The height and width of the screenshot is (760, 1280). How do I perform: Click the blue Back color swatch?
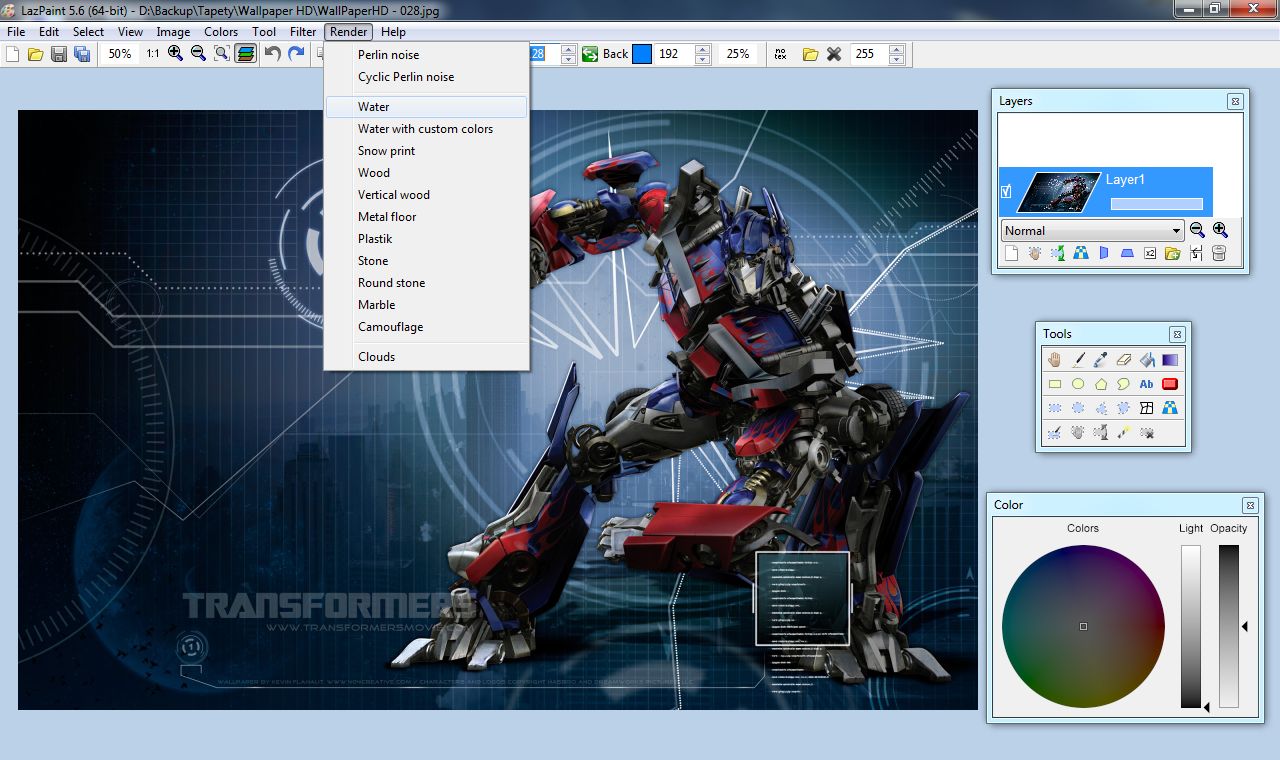(642, 54)
